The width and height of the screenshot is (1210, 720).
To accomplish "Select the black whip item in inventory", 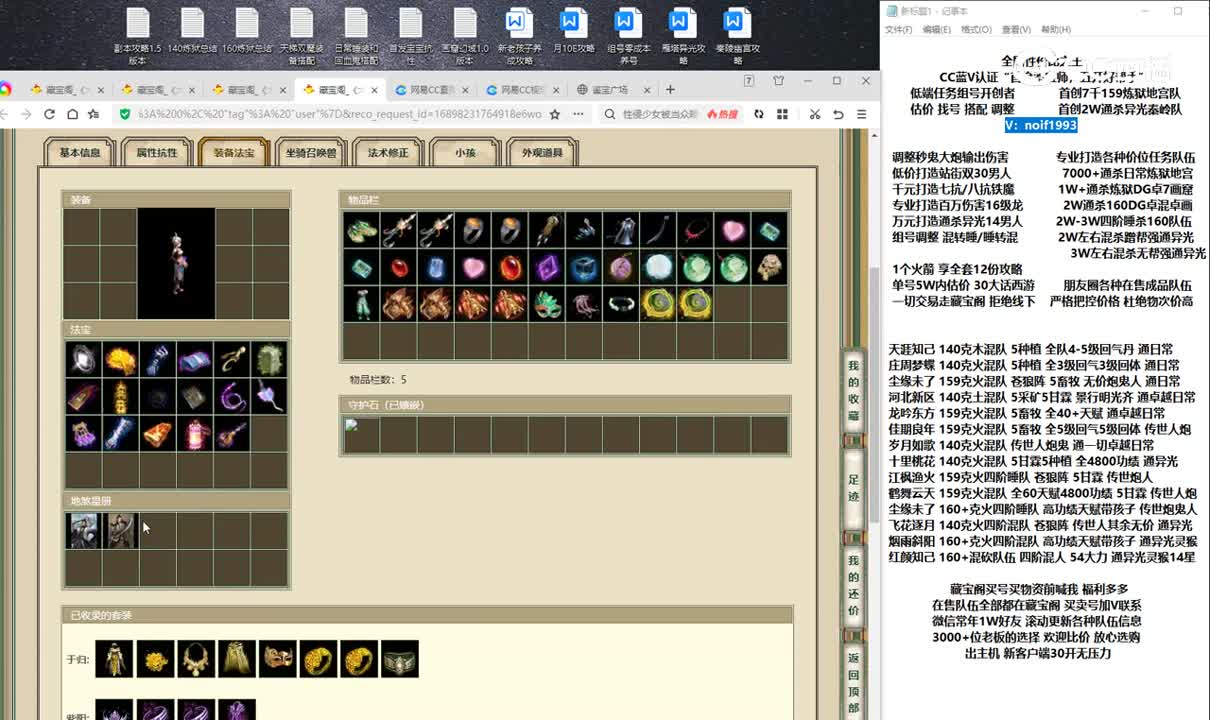I will [x=658, y=231].
